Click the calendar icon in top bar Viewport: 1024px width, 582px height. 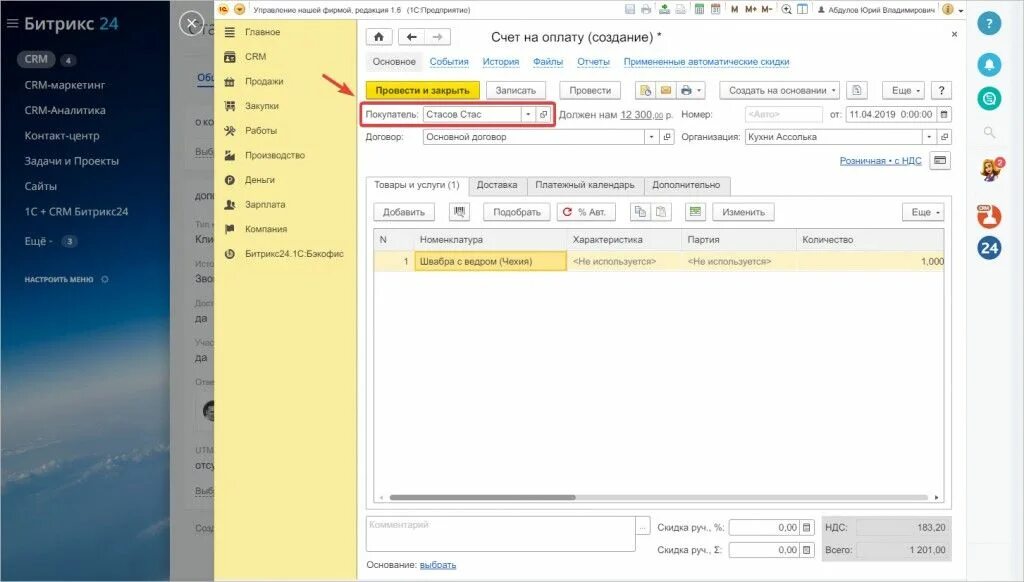pyautogui.click(x=715, y=9)
